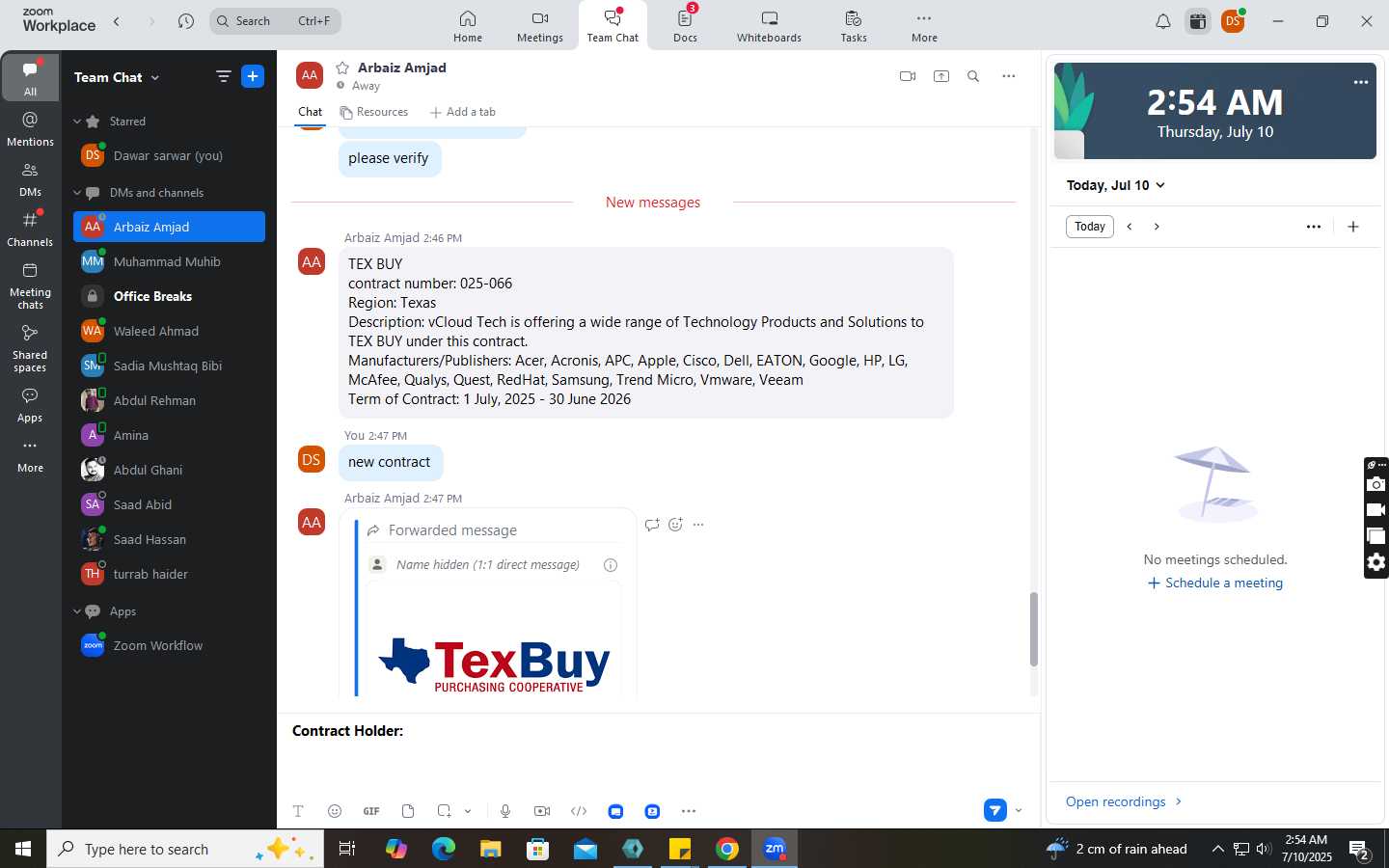The width and height of the screenshot is (1389, 868).
Task: Select Mentions in left sidebar
Action: pos(30,128)
